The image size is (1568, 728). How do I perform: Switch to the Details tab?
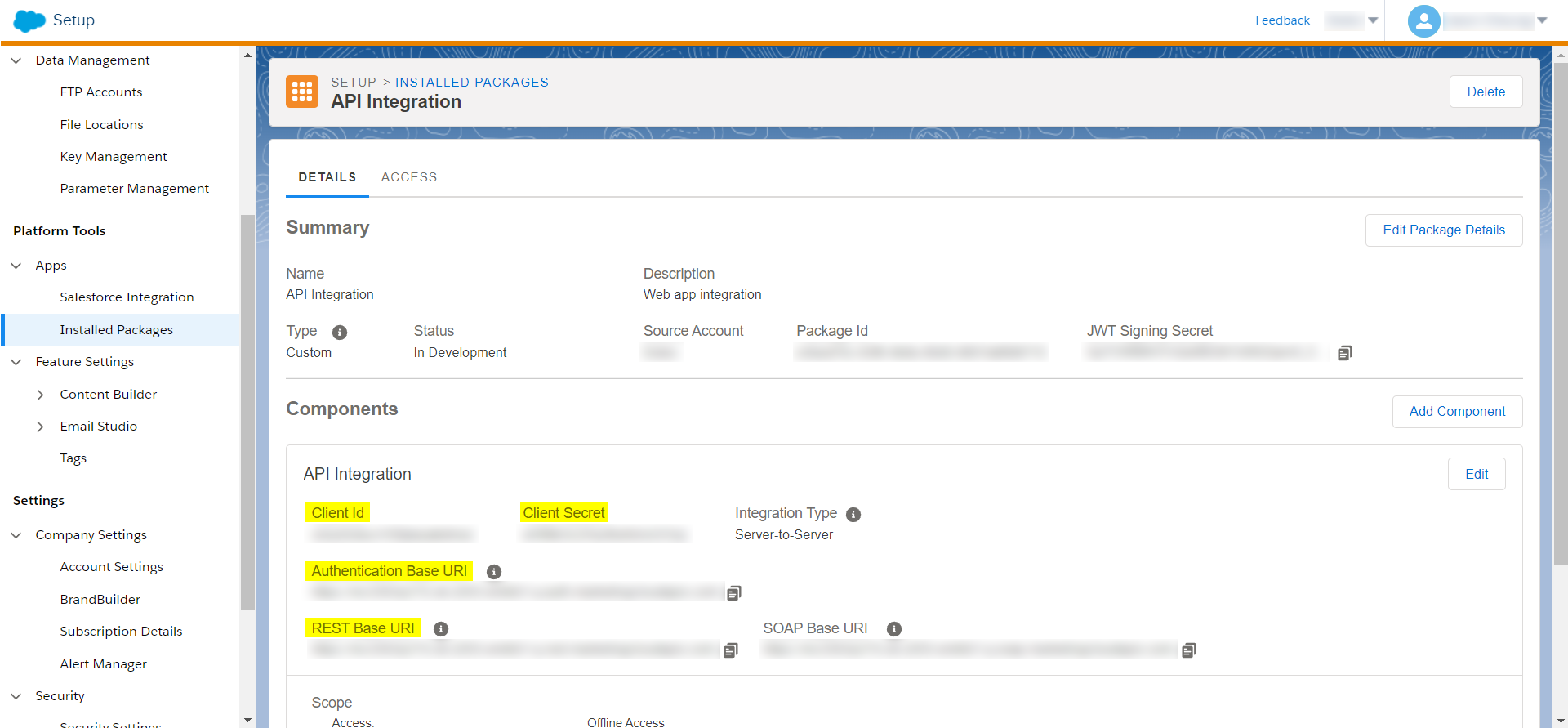click(327, 177)
